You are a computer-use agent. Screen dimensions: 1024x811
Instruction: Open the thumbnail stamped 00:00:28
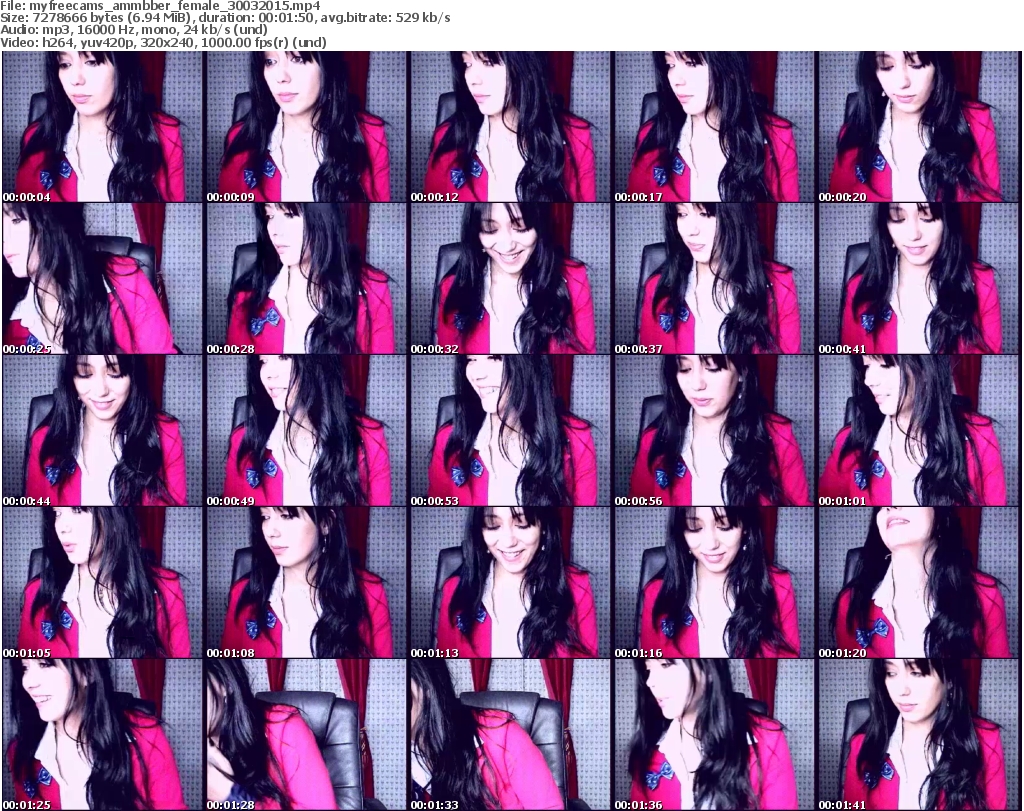point(306,279)
